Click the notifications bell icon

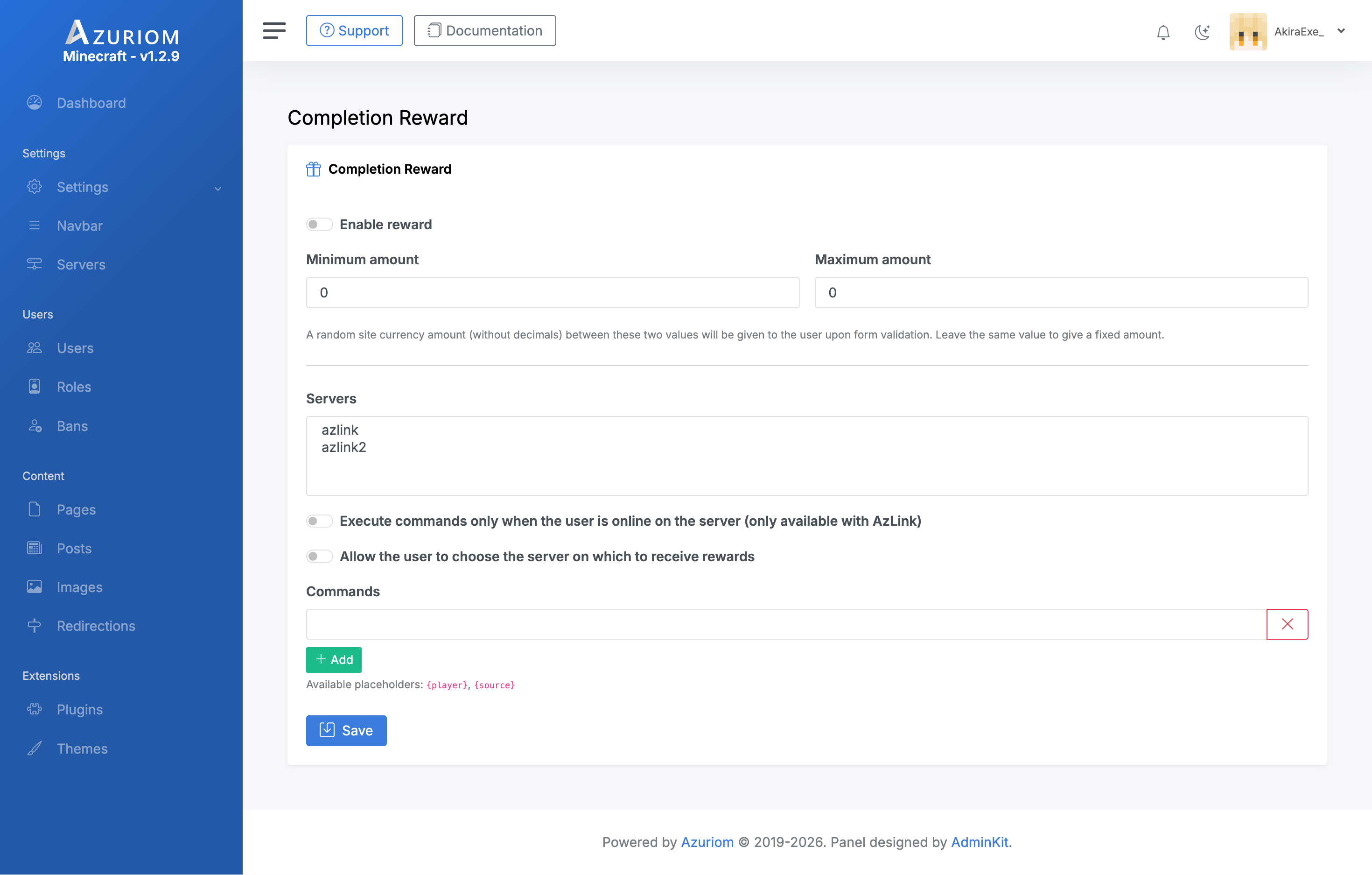1163,32
